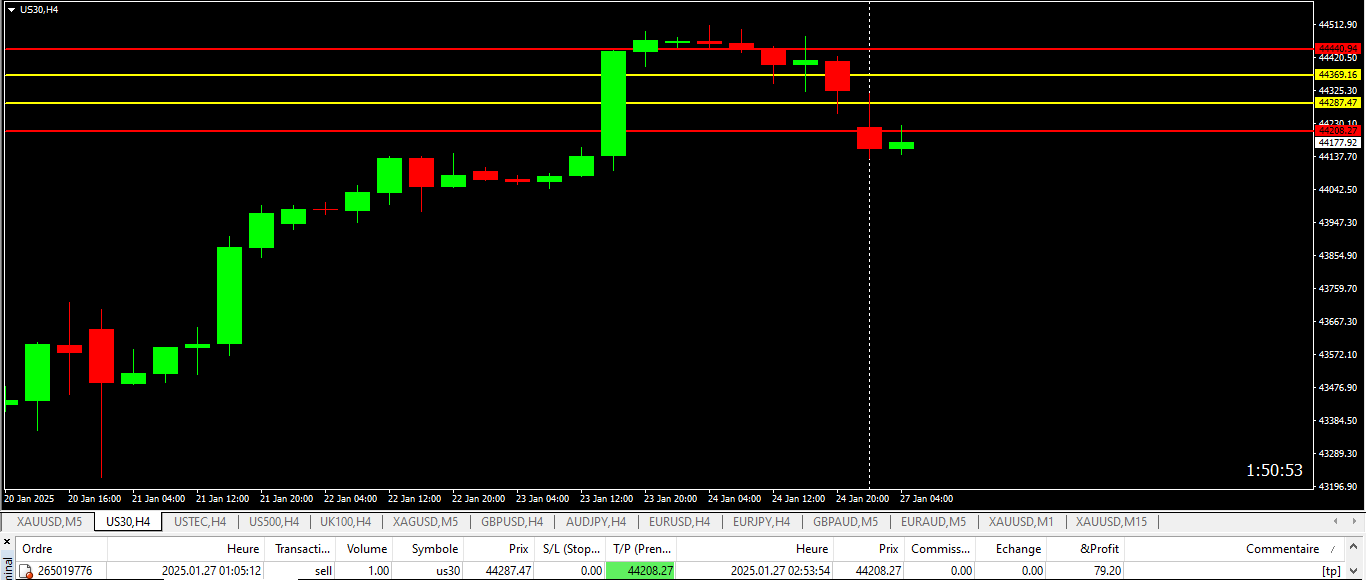Image resolution: width=1366 pixels, height=580 pixels.
Task: Select the US30,H4 chart tab
Action: tap(128, 522)
